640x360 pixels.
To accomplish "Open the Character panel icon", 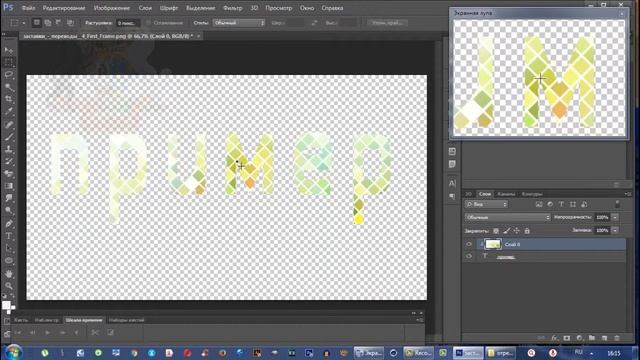I will 452,183.
